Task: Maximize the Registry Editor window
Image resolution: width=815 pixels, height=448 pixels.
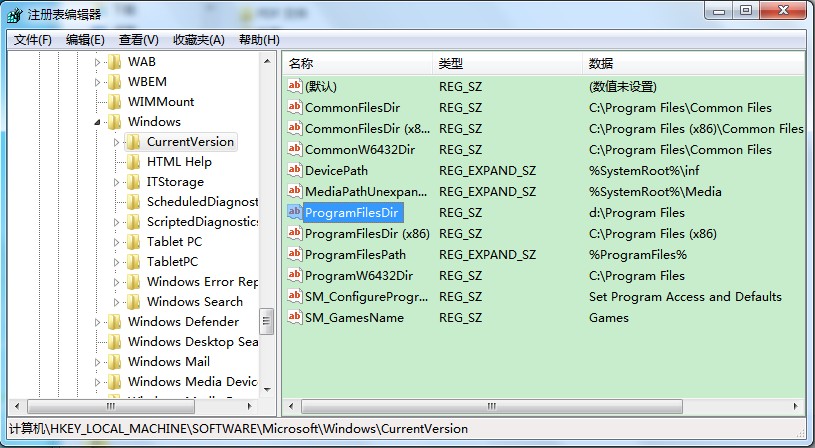Action: (746, 10)
